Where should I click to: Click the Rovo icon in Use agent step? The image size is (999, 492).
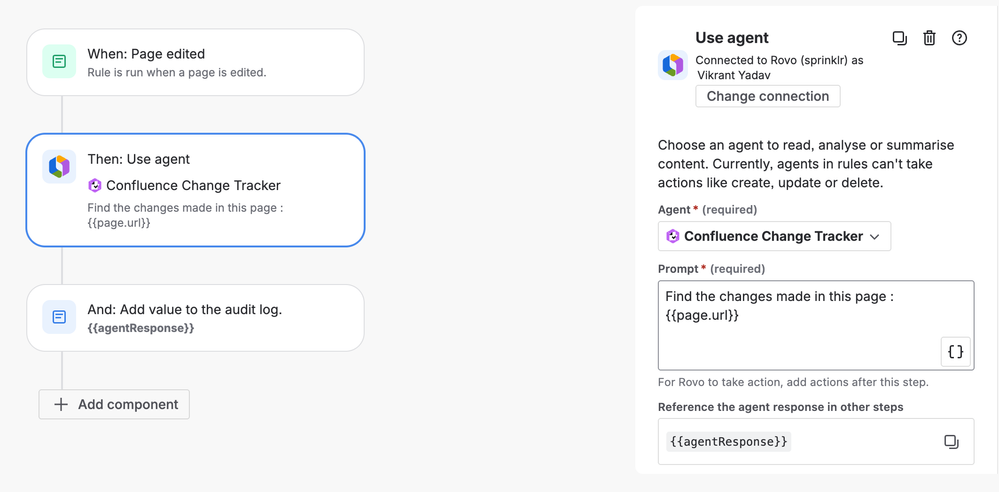pyautogui.click(x=59, y=166)
